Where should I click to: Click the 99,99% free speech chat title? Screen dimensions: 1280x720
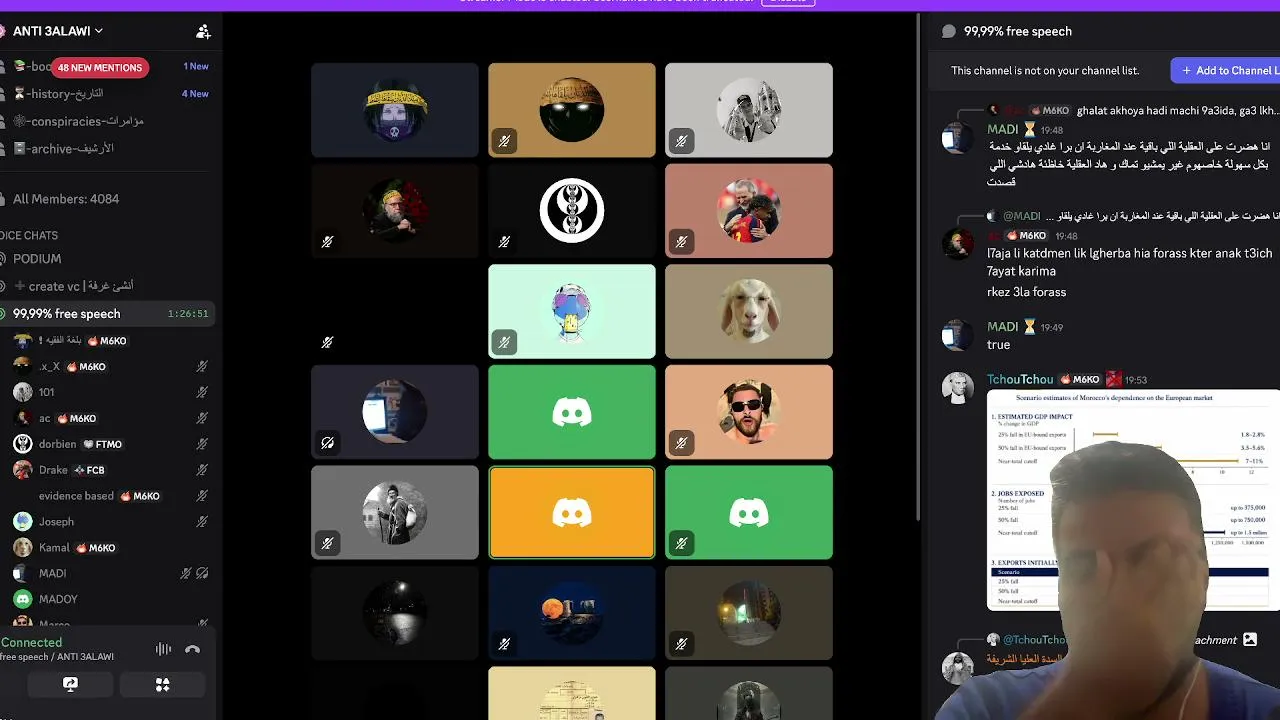tap(1018, 32)
